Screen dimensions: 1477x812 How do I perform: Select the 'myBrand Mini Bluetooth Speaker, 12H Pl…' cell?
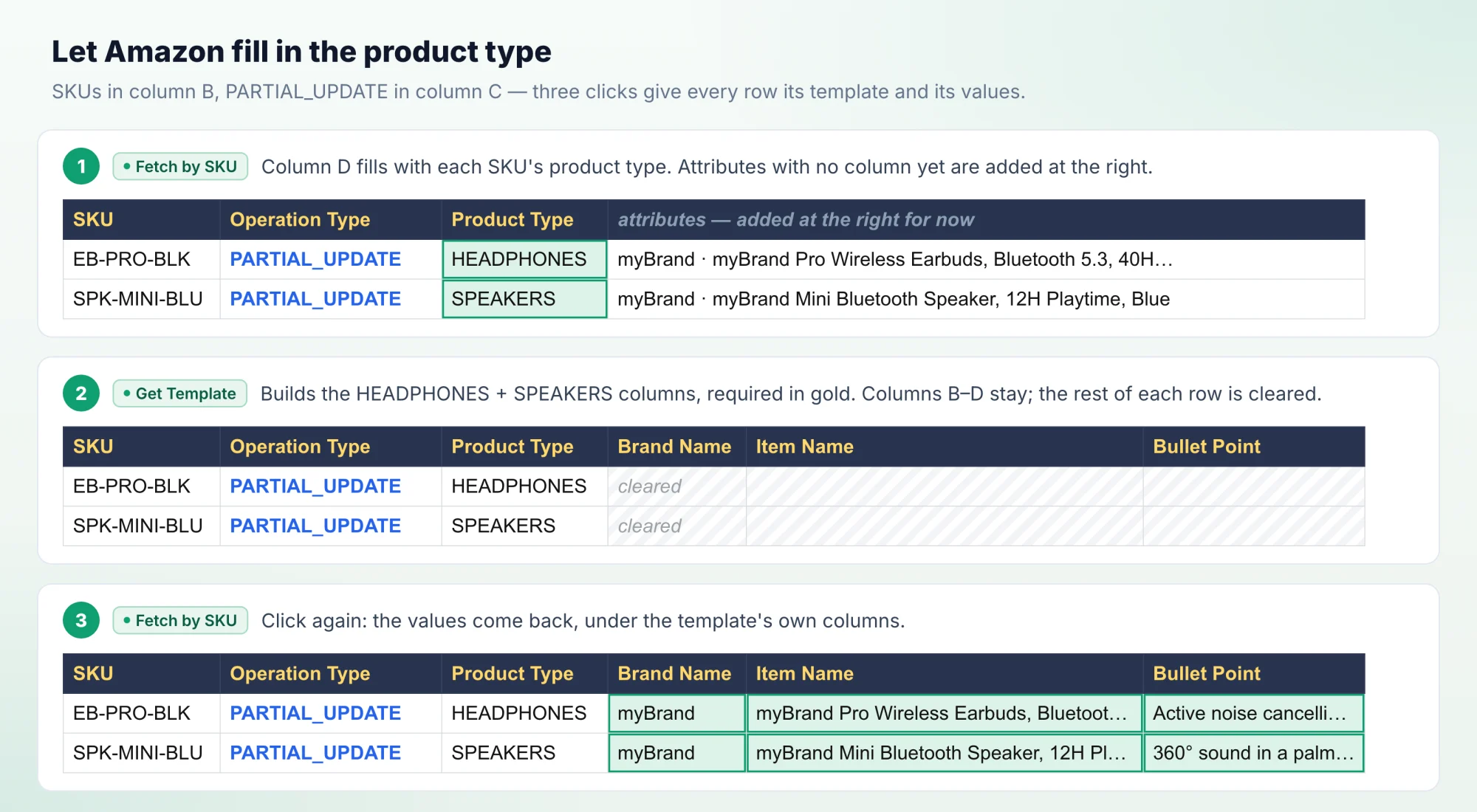coord(945,753)
